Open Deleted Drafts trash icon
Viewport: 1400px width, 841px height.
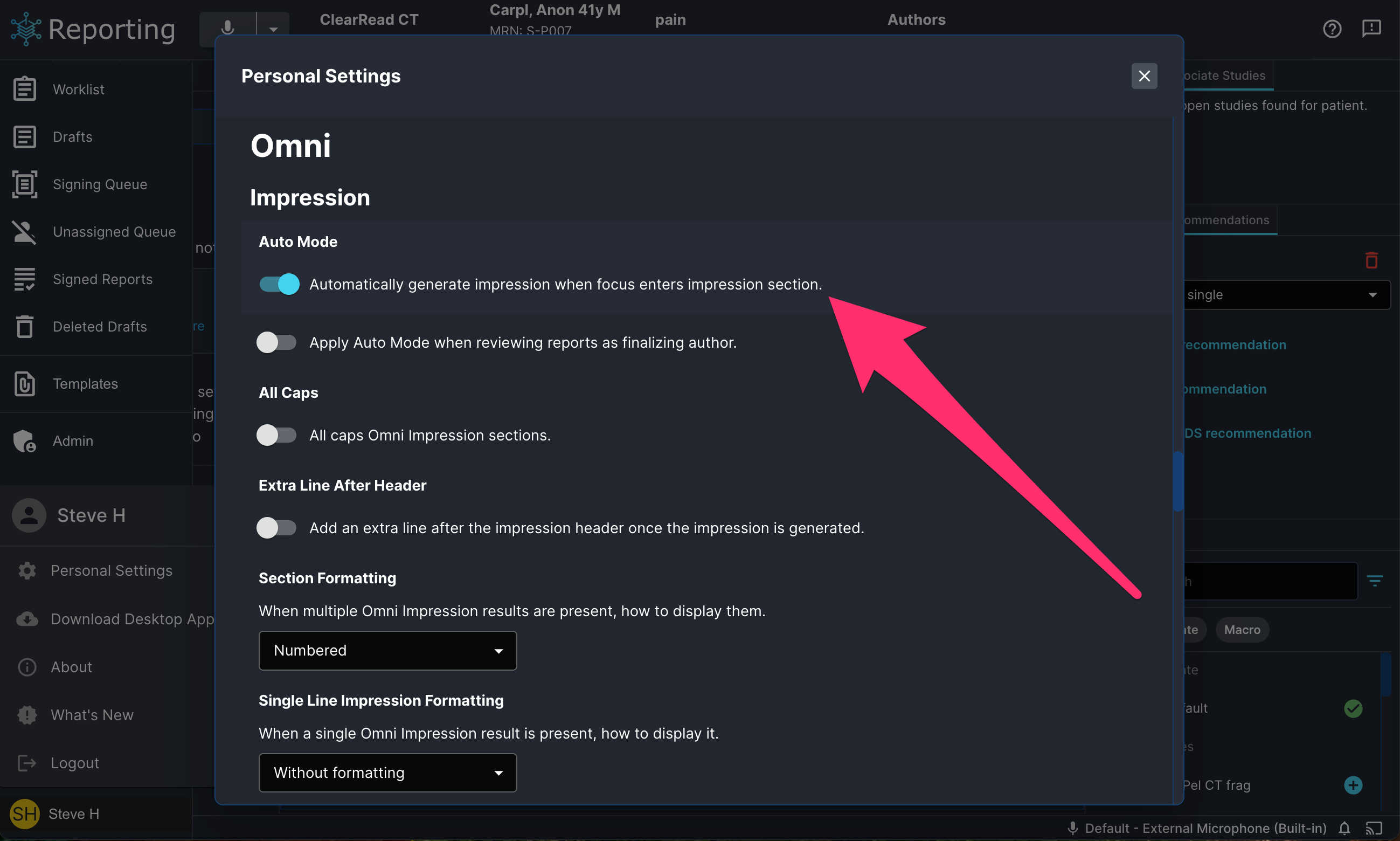coord(25,326)
